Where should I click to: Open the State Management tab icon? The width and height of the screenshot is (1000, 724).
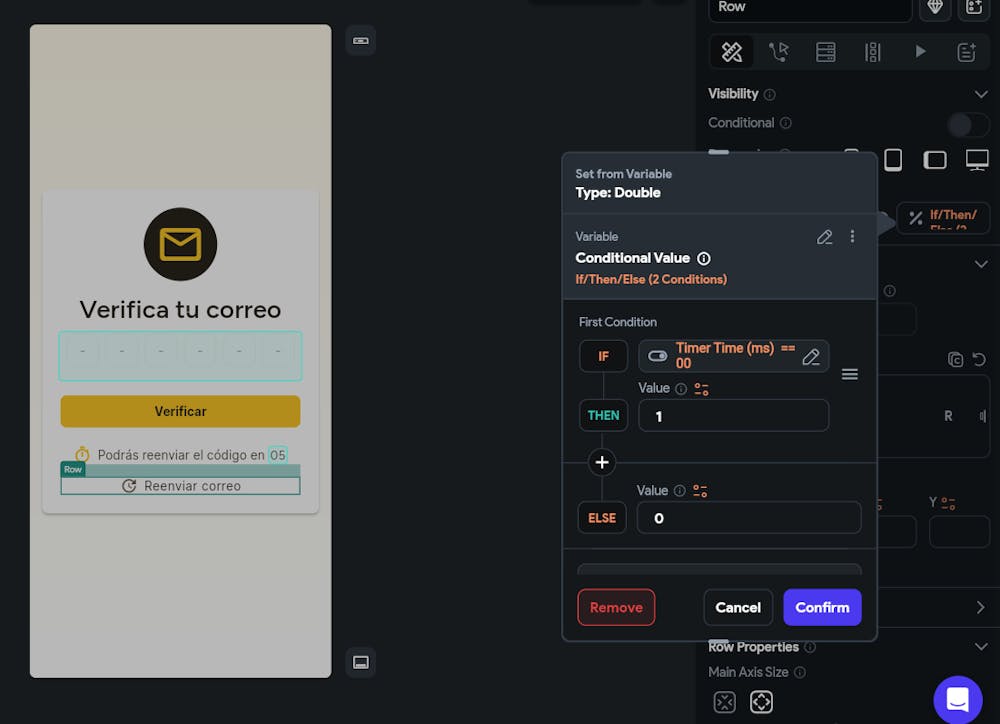click(872, 52)
